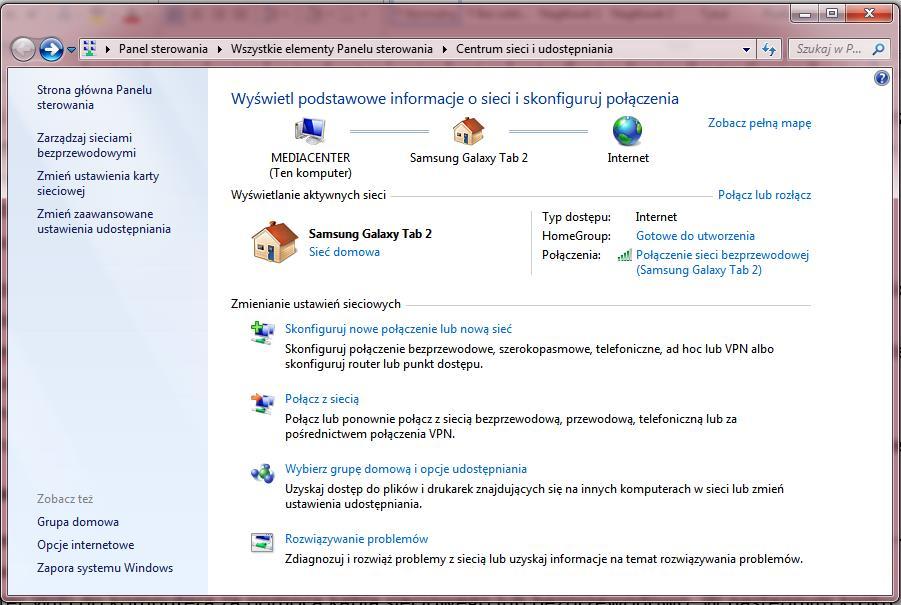The width and height of the screenshot is (901, 605).
Task: Open Zmień ustawienia karty sieciowej
Action: point(98,183)
